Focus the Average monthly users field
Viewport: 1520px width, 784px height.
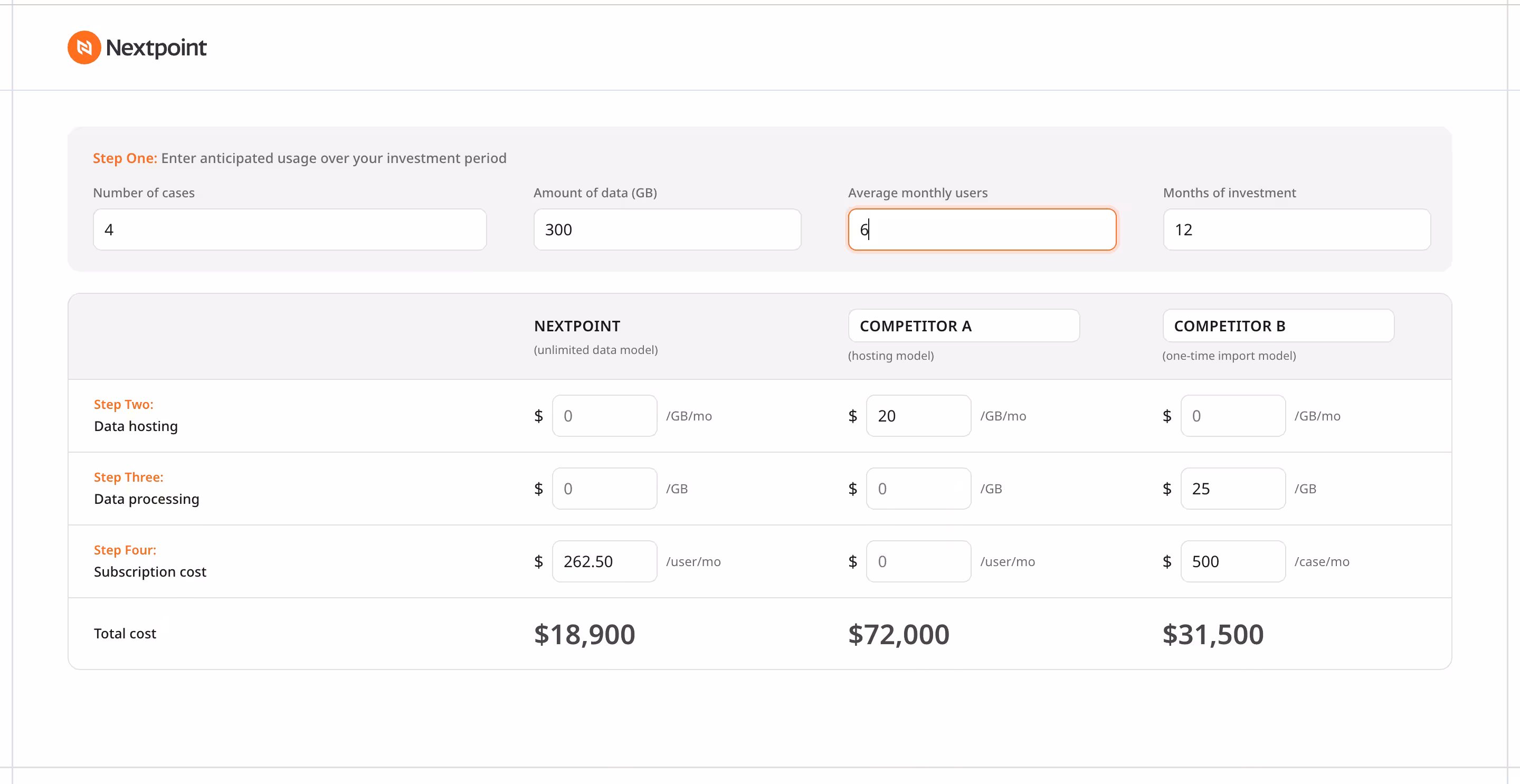(982, 230)
